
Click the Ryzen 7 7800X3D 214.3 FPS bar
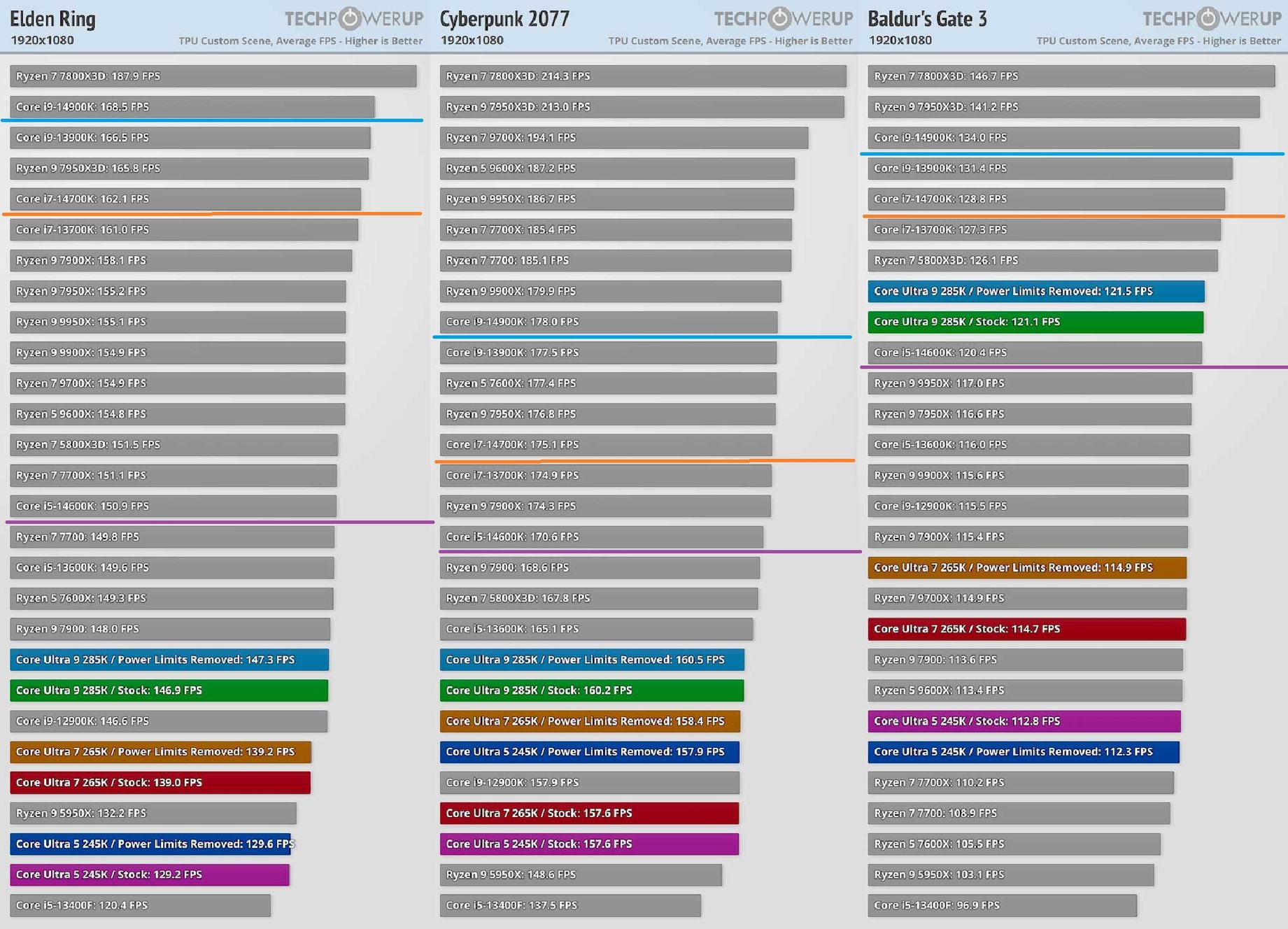[642, 76]
